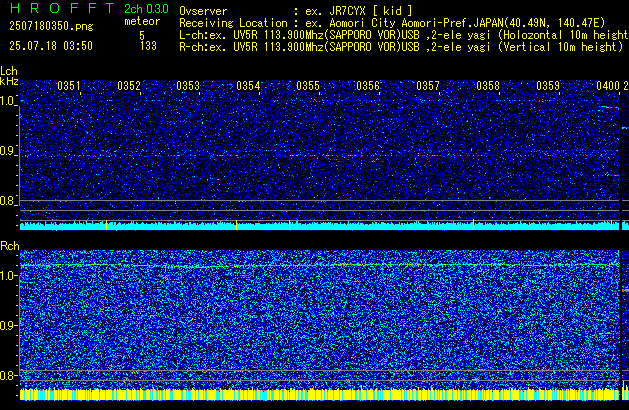Click the green meteor label

(x=142, y=21)
